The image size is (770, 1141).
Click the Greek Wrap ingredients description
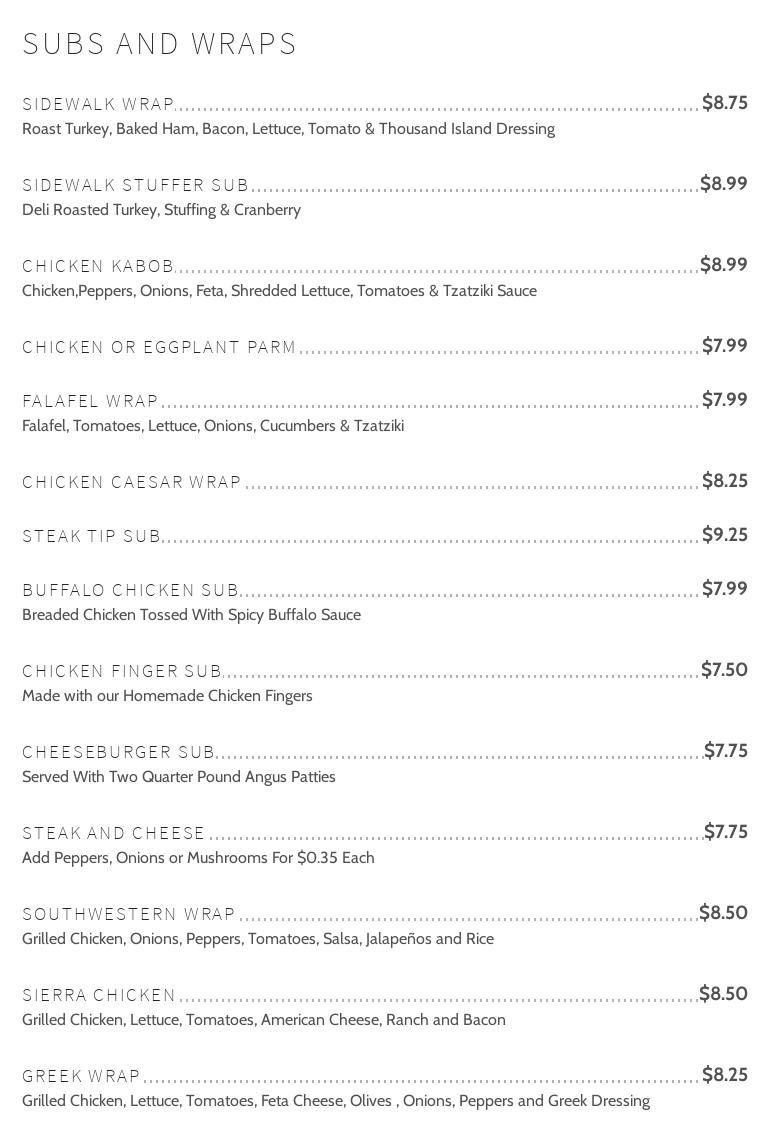(x=336, y=1101)
